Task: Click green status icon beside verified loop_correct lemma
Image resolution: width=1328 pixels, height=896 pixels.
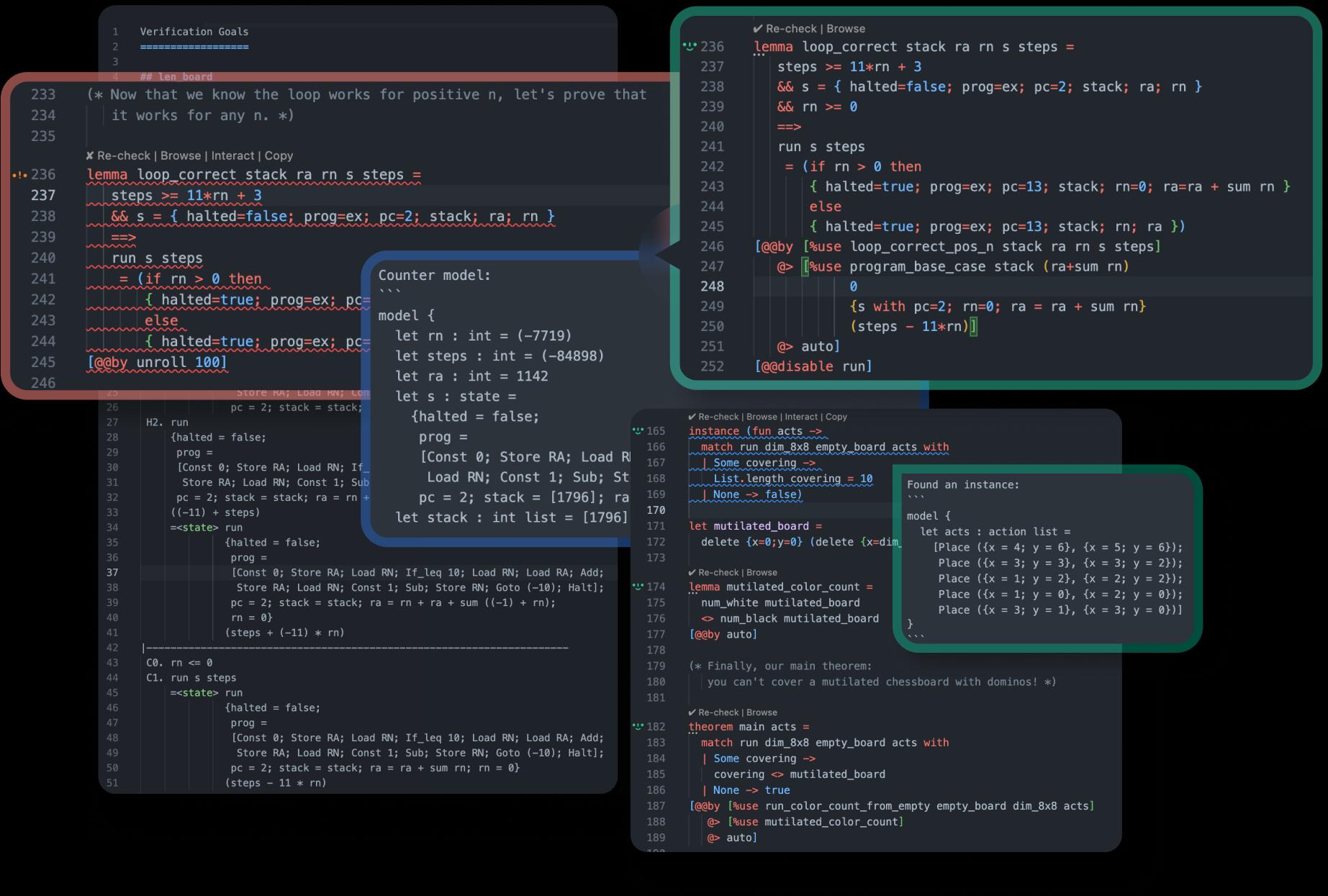Action: [x=690, y=47]
